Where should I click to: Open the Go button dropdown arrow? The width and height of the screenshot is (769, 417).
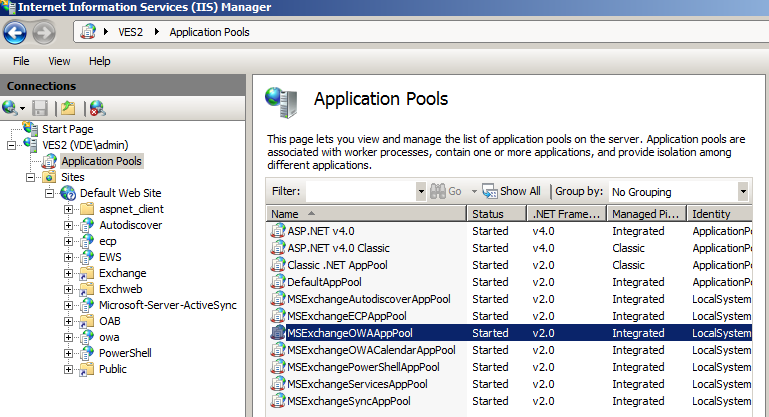point(474,191)
